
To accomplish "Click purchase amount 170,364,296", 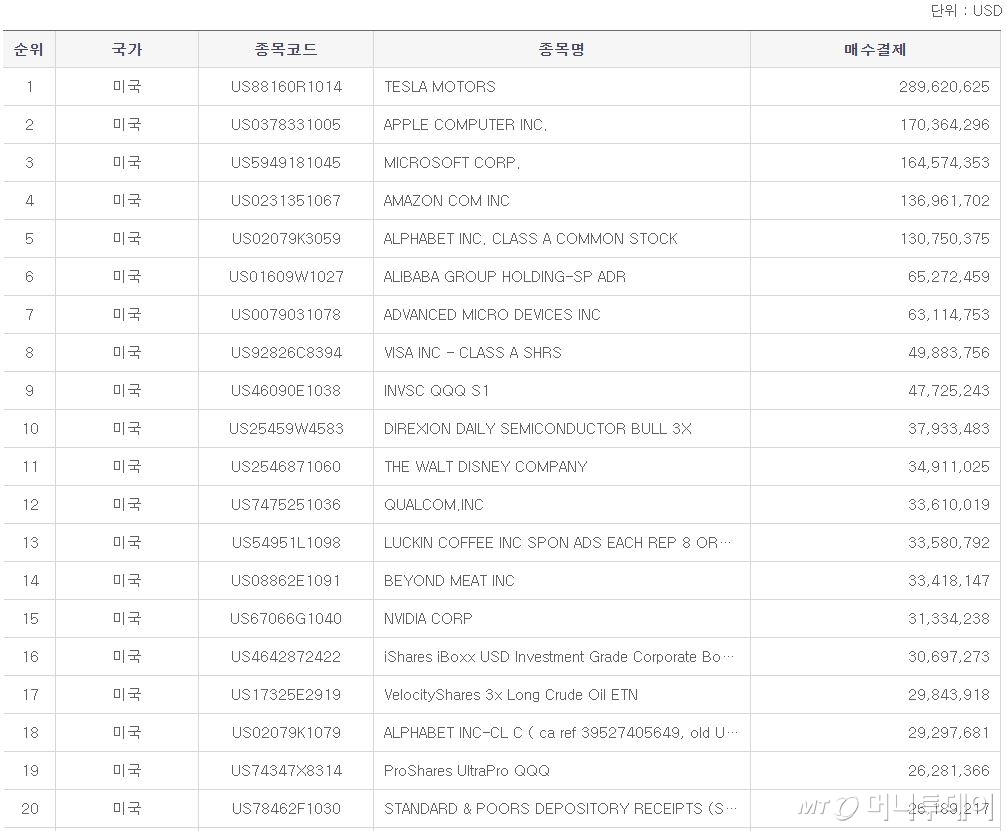I will [x=945, y=125].
